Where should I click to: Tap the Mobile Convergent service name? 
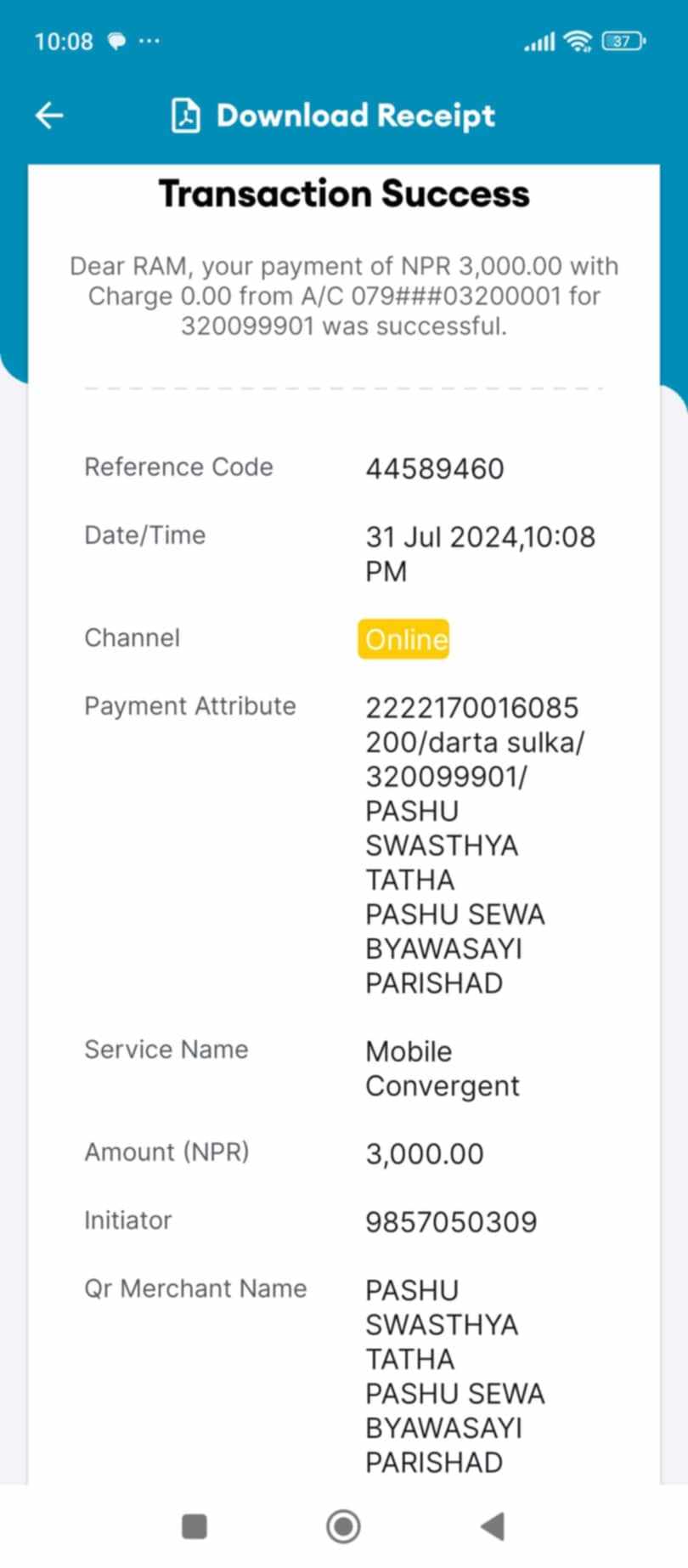[443, 1069]
